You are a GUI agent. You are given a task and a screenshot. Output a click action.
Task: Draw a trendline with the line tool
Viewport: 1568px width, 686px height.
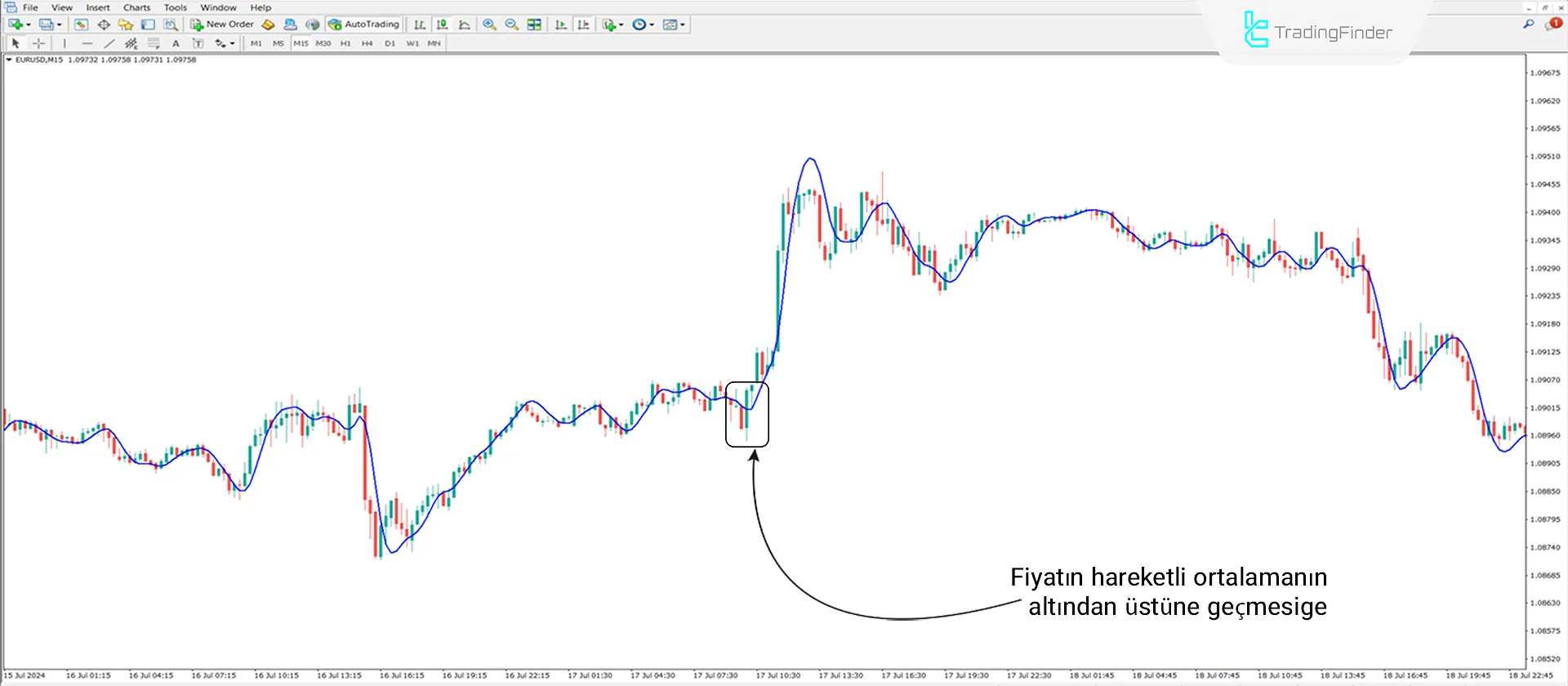click(x=109, y=43)
